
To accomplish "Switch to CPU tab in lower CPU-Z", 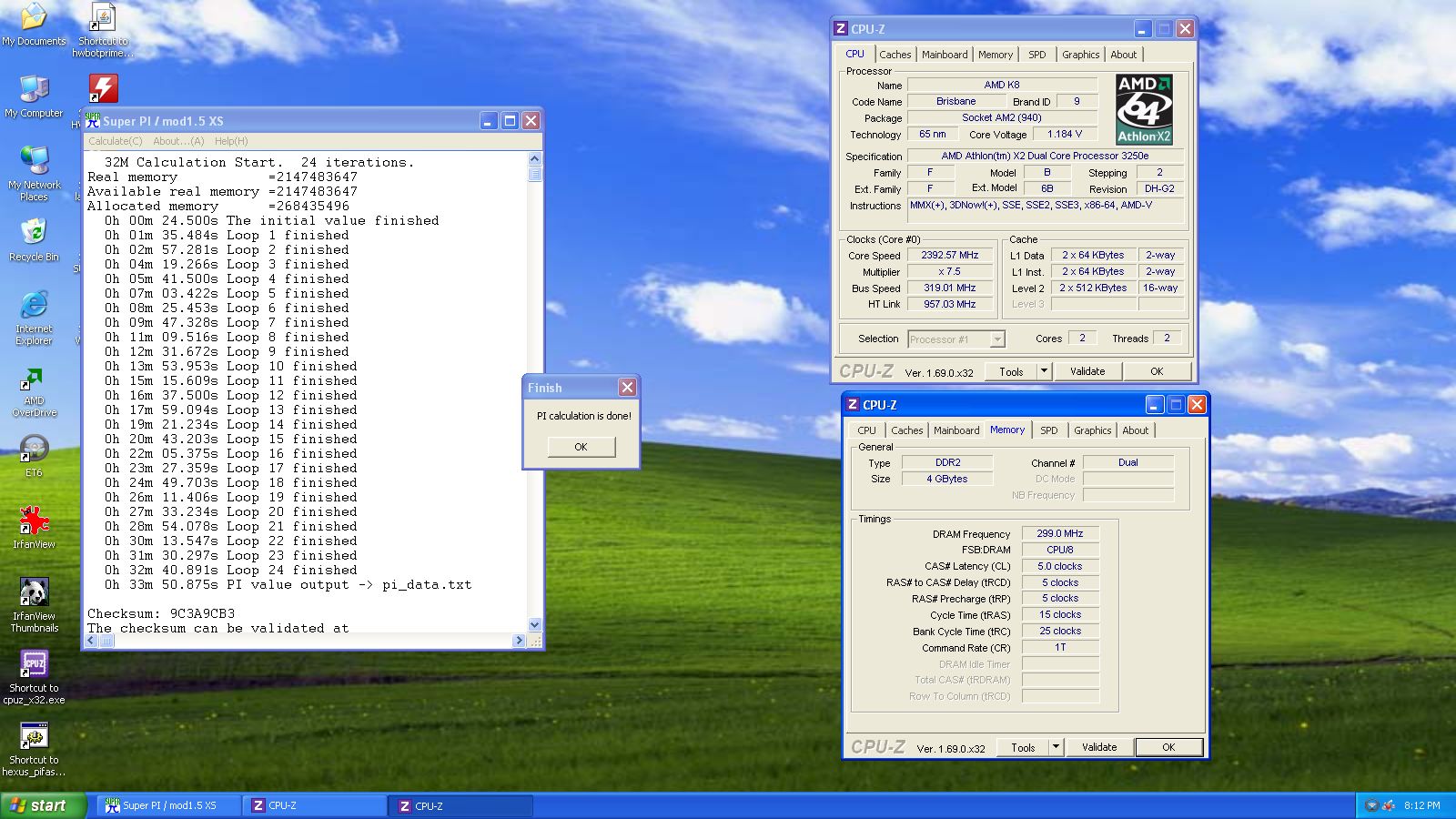I will (867, 430).
